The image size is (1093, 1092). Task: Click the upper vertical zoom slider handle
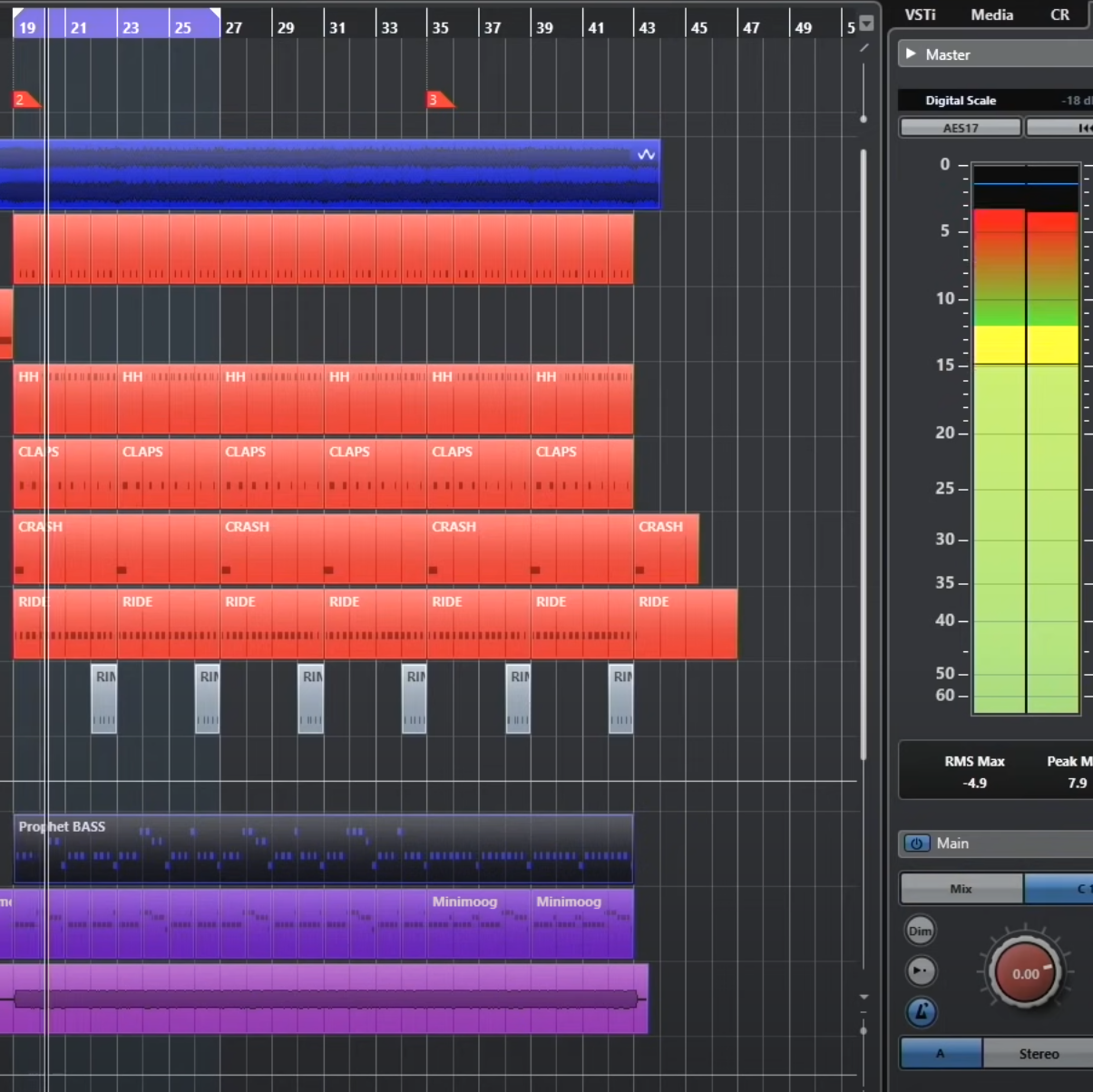(x=864, y=119)
